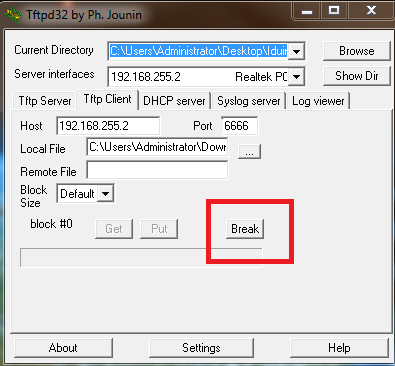This screenshot has width=395, height=366.
Task: Focus the Remote File text box
Action: [x=157, y=170]
